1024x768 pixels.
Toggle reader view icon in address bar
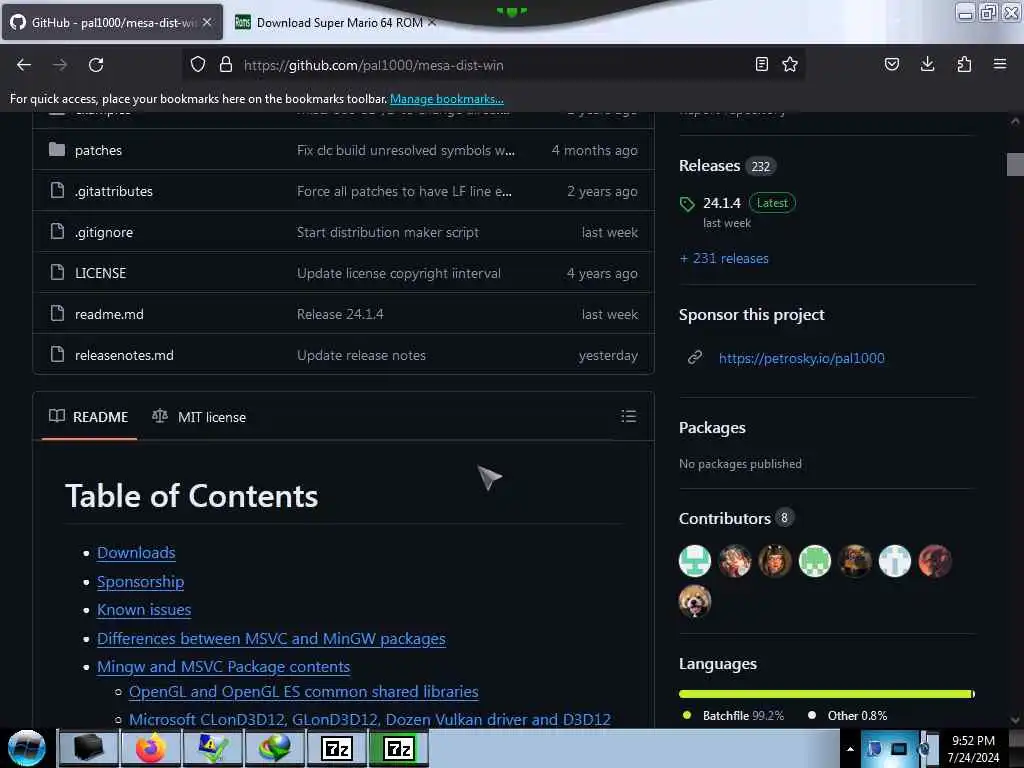coord(761,64)
